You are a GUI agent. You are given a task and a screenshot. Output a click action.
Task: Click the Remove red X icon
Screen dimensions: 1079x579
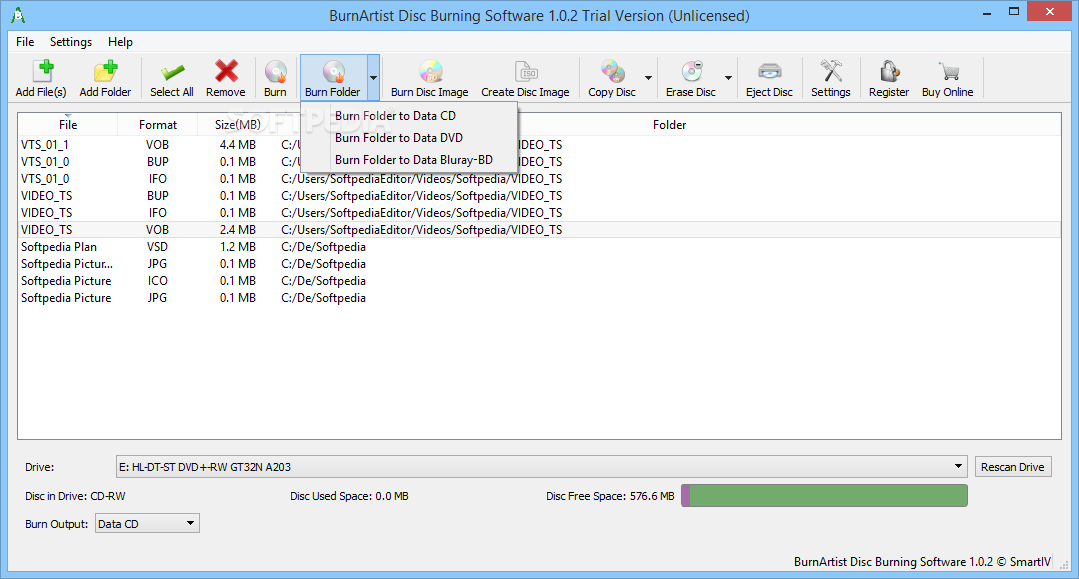(226, 71)
